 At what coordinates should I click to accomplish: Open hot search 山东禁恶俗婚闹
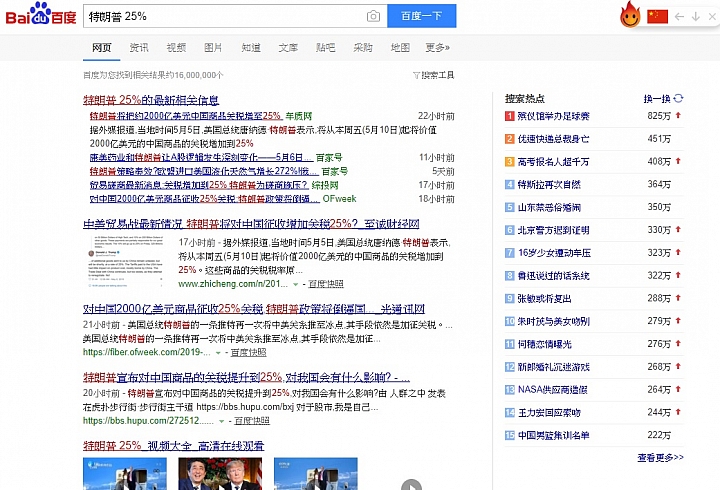click(x=549, y=207)
